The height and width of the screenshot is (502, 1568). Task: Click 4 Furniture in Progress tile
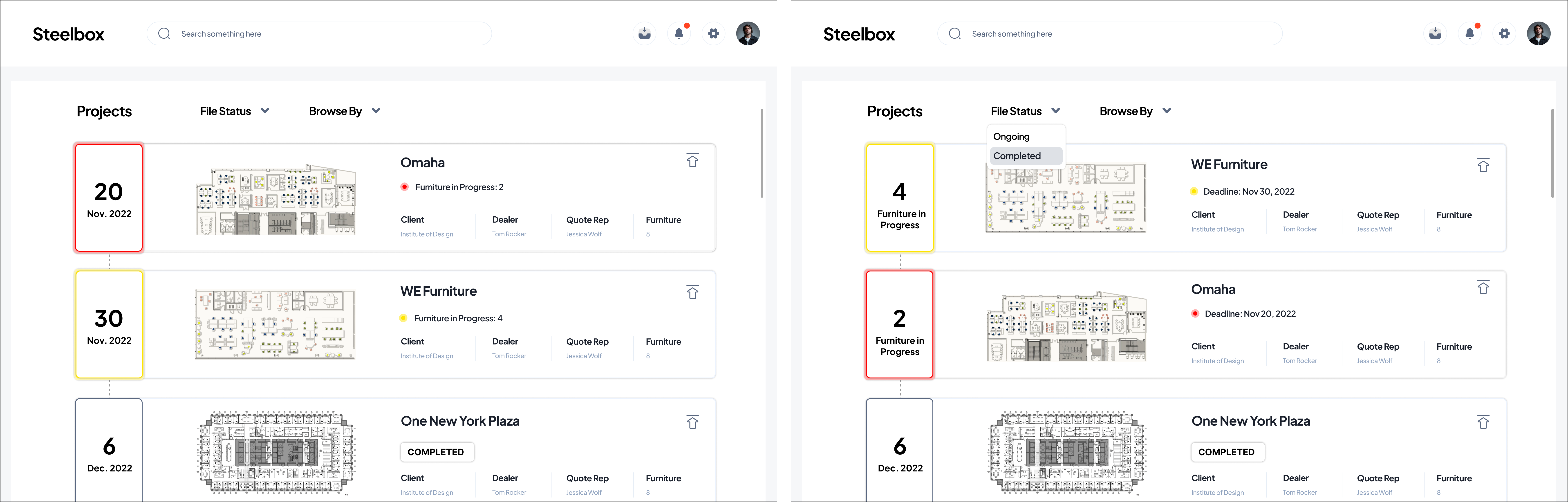(x=900, y=198)
